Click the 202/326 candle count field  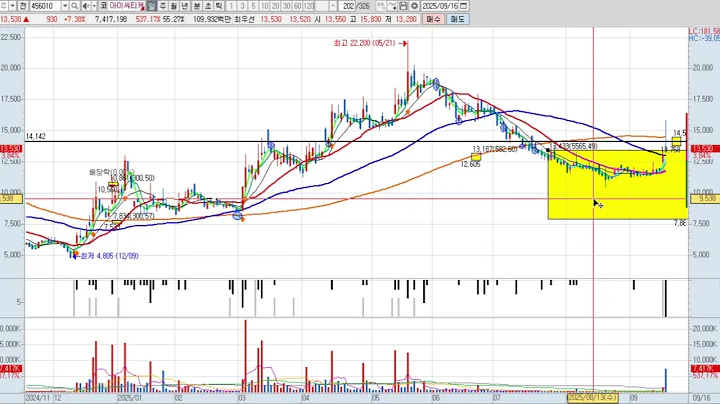tap(356, 6)
